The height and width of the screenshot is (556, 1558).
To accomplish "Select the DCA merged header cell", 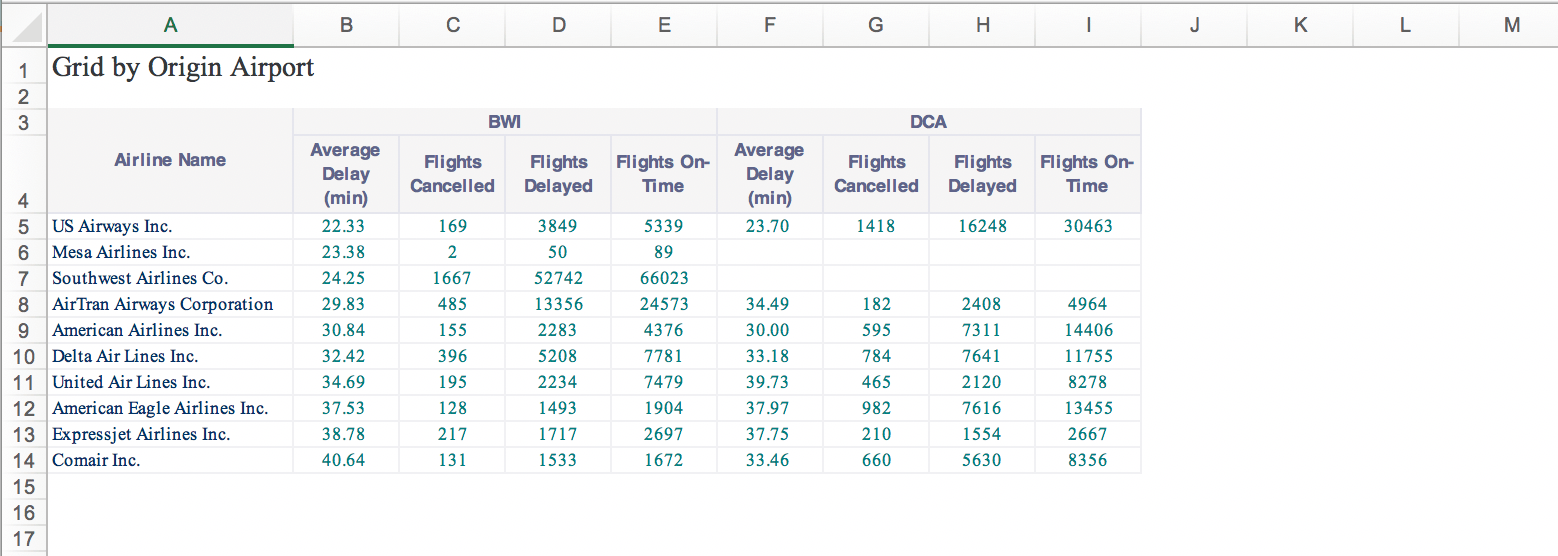I will 928,122.
